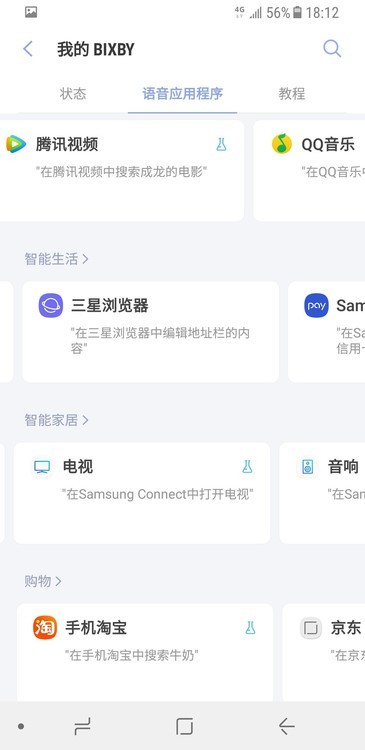The height and width of the screenshot is (750, 365).
Task: Tap the Samsung Pay icon
Action: tap(316, 305)
